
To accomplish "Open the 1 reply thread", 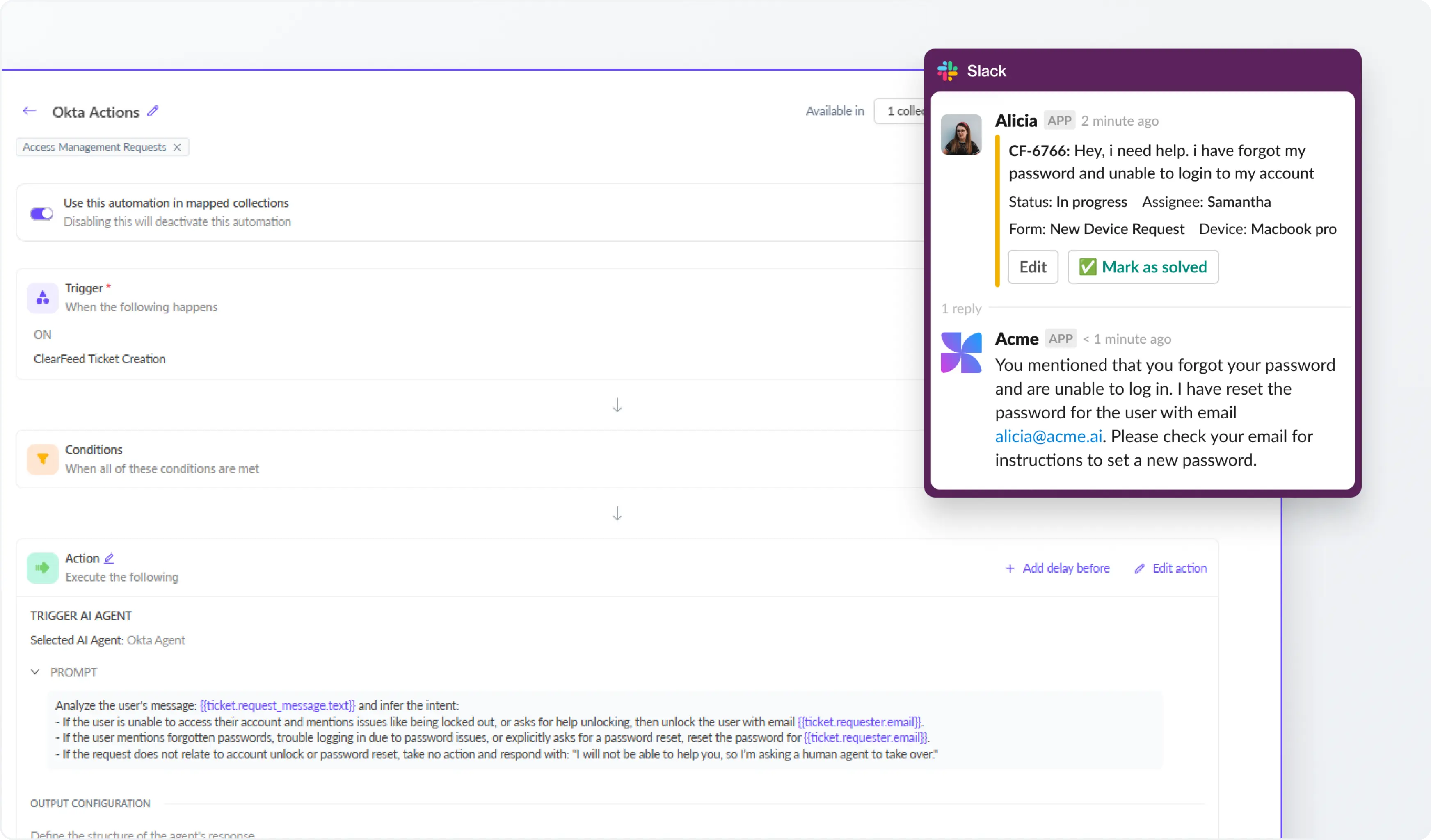I will click(x=961, y=309).
